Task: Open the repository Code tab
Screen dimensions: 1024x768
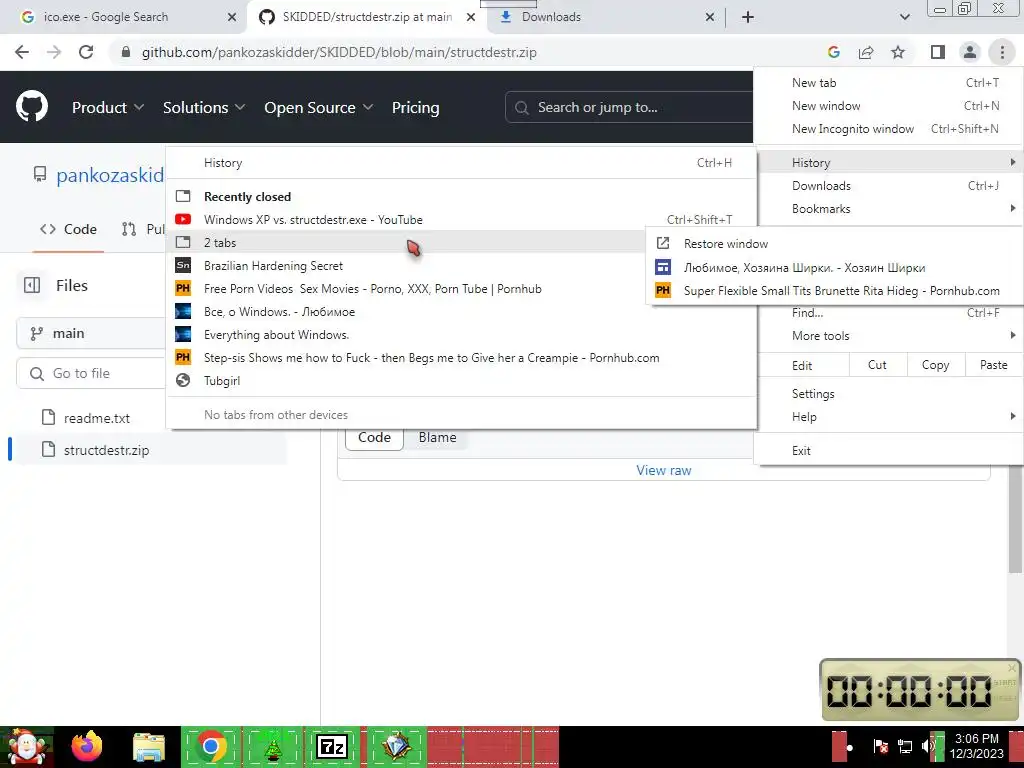Action: 69,229
